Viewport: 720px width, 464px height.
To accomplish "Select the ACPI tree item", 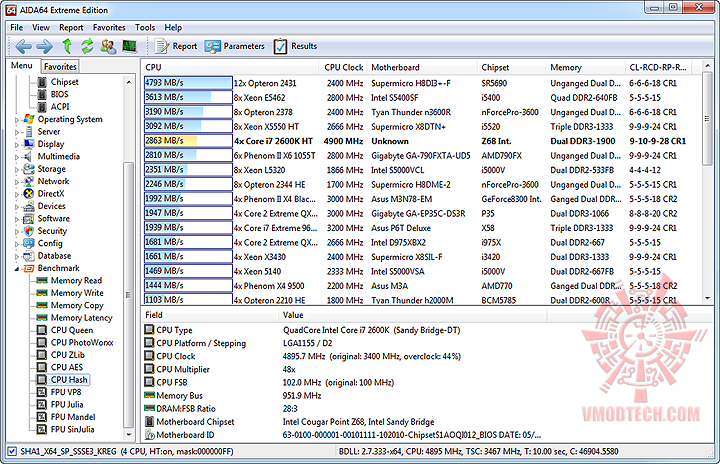I will [x=60, y=107].
